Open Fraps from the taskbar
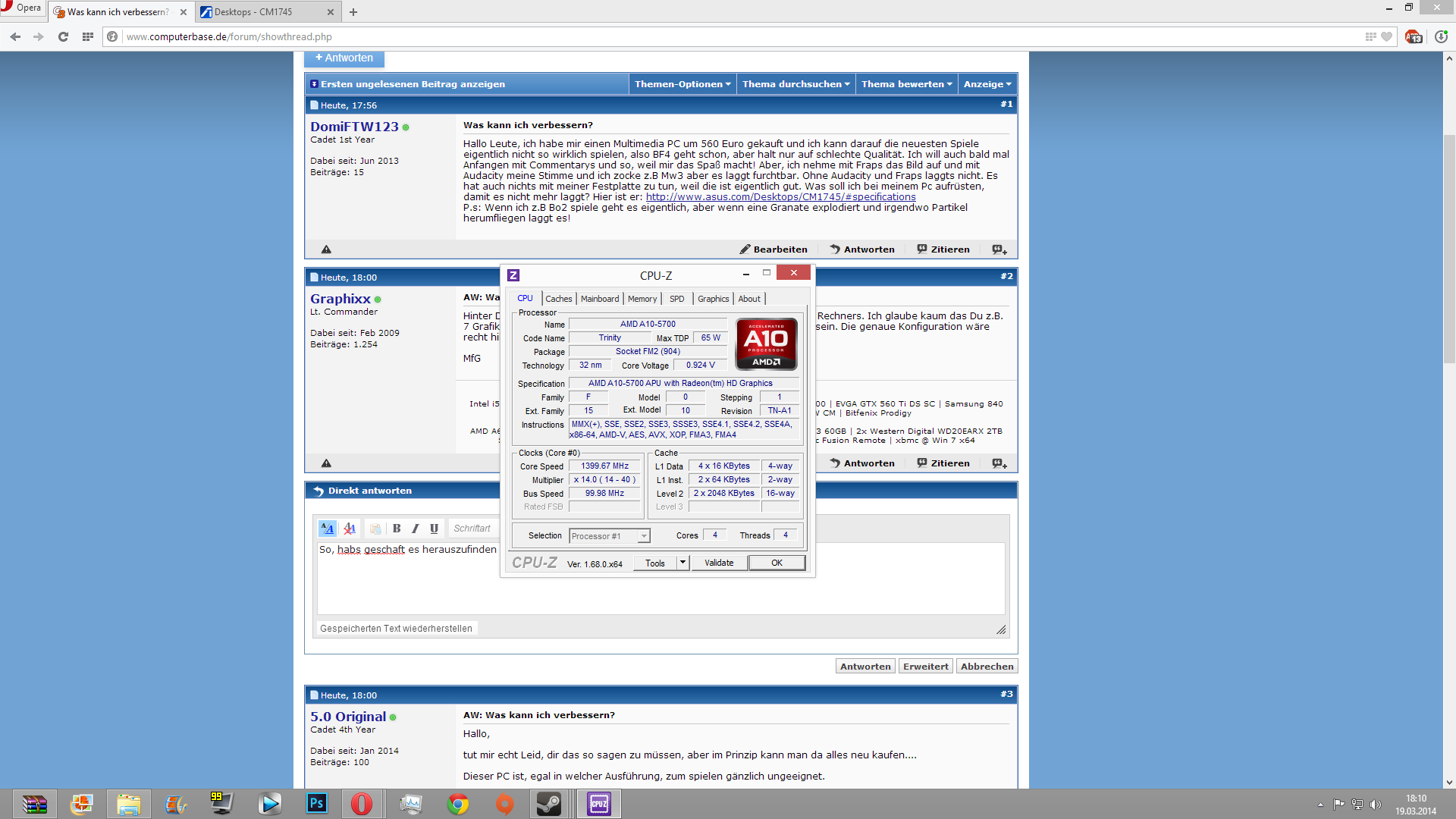The width and height of the screenshot is (1456, 819). 222,804
